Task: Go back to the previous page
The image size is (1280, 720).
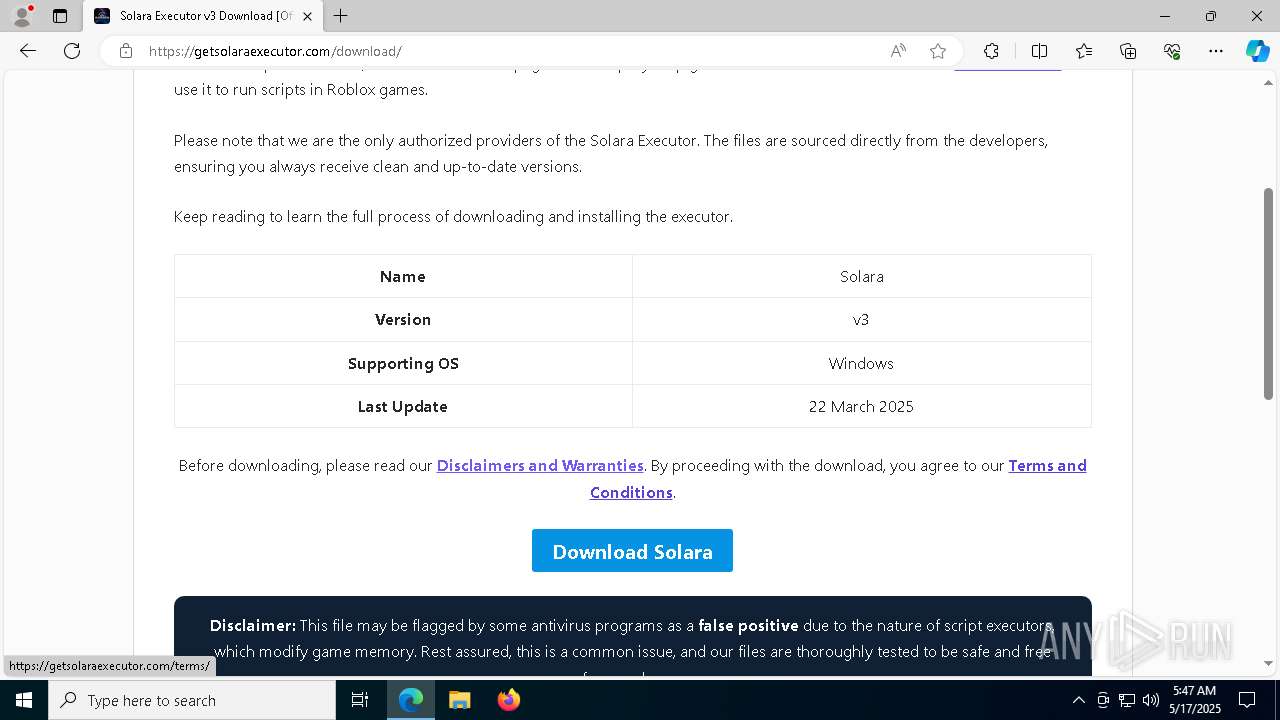Action: pos(28,51)
